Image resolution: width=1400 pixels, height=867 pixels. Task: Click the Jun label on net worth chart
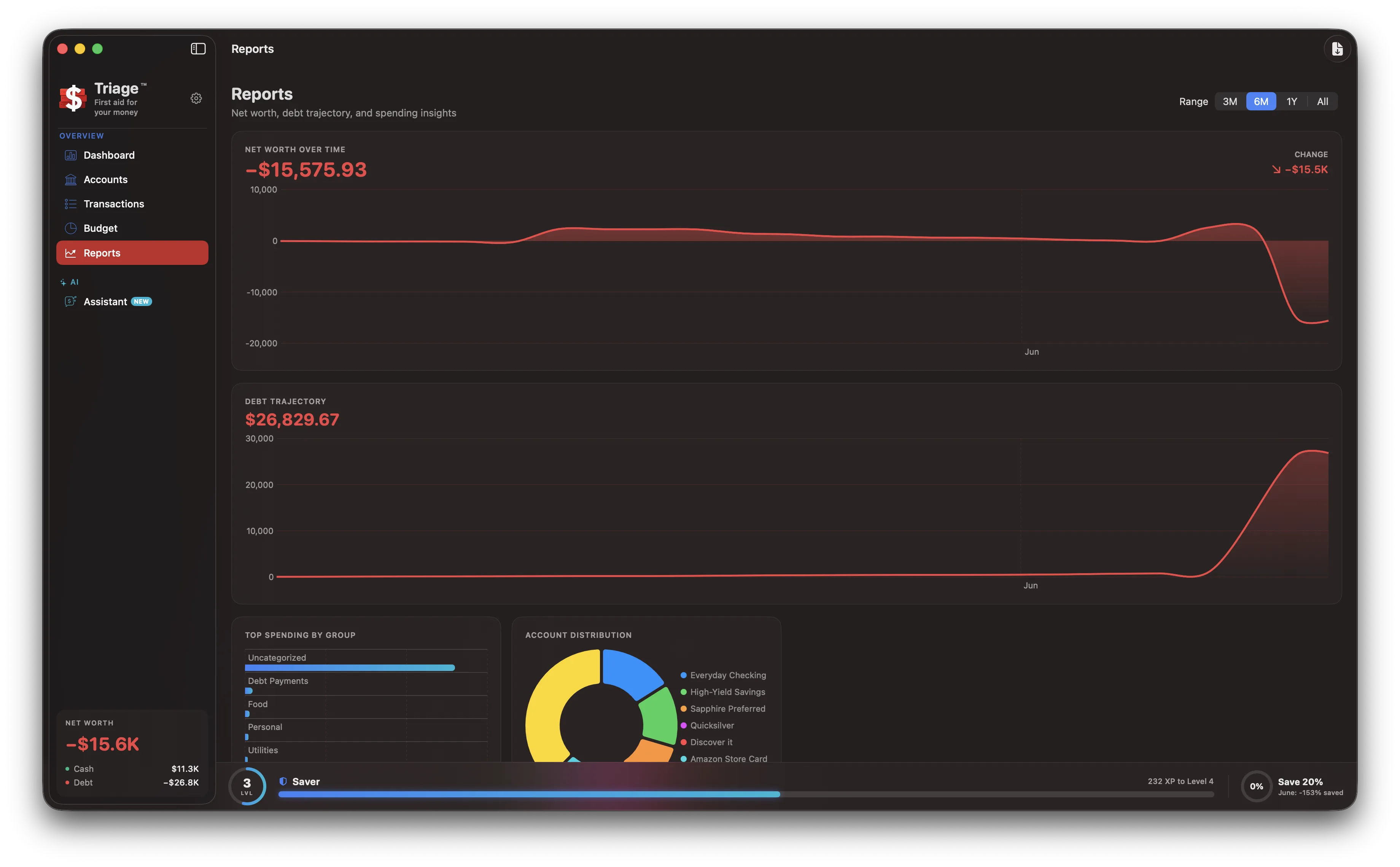[x=1031, y=352]
